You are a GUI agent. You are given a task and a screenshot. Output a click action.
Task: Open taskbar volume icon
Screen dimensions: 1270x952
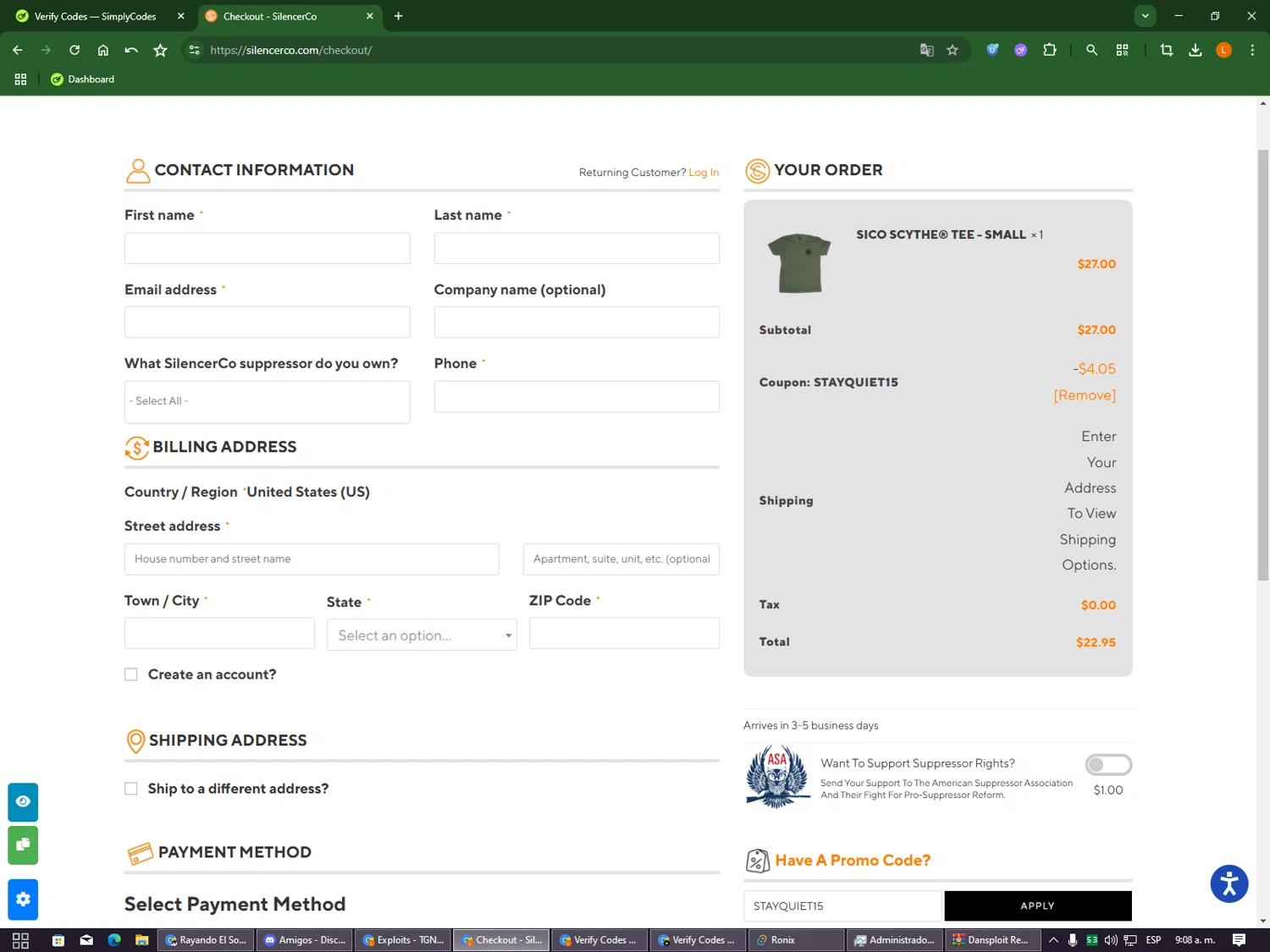pos(1110,940)
